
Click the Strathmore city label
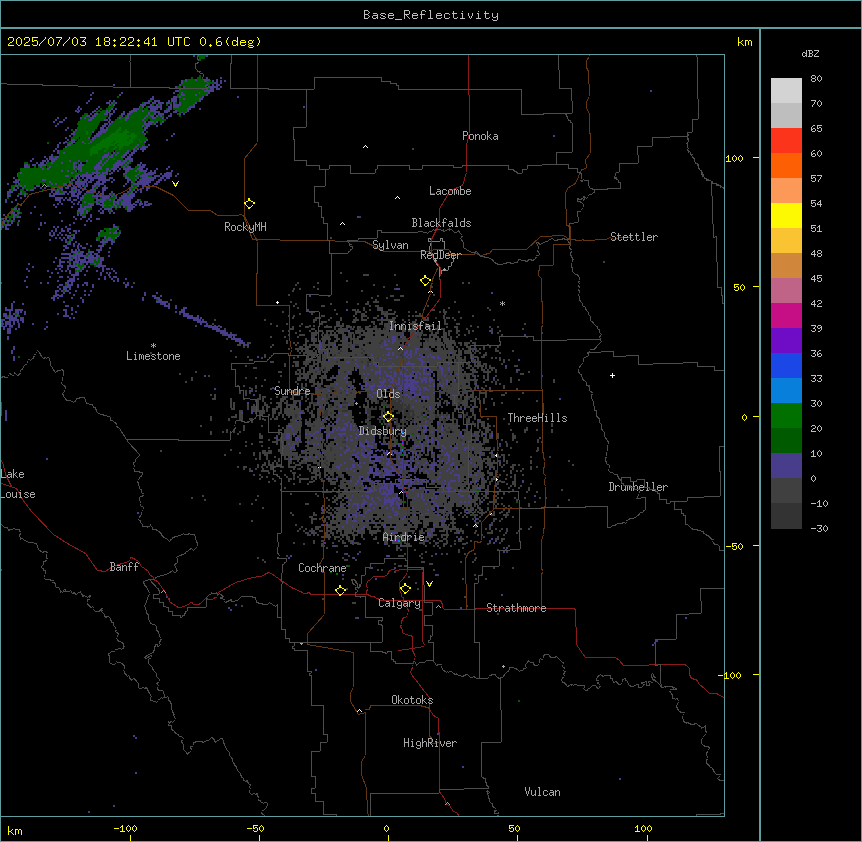tap(516, 608)
